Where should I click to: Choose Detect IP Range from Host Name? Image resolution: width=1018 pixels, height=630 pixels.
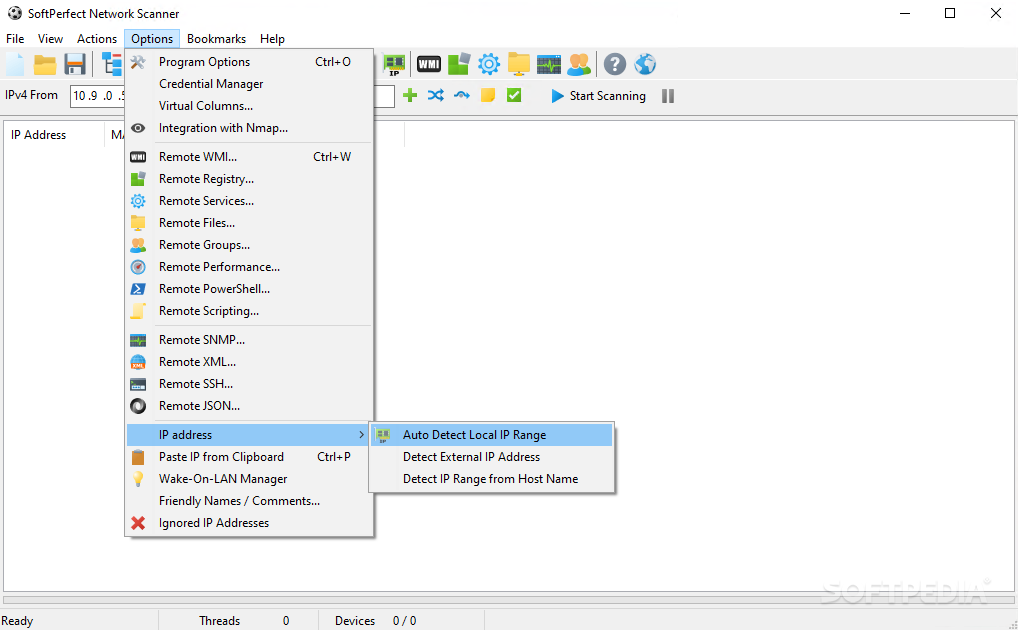coord(491,479)
